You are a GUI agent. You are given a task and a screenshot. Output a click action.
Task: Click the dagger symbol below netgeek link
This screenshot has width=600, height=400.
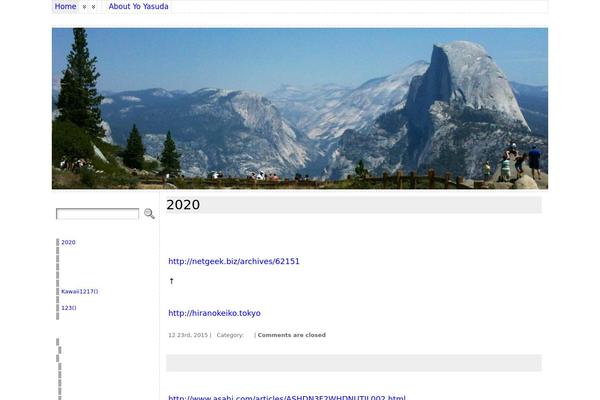coord(171,281)
